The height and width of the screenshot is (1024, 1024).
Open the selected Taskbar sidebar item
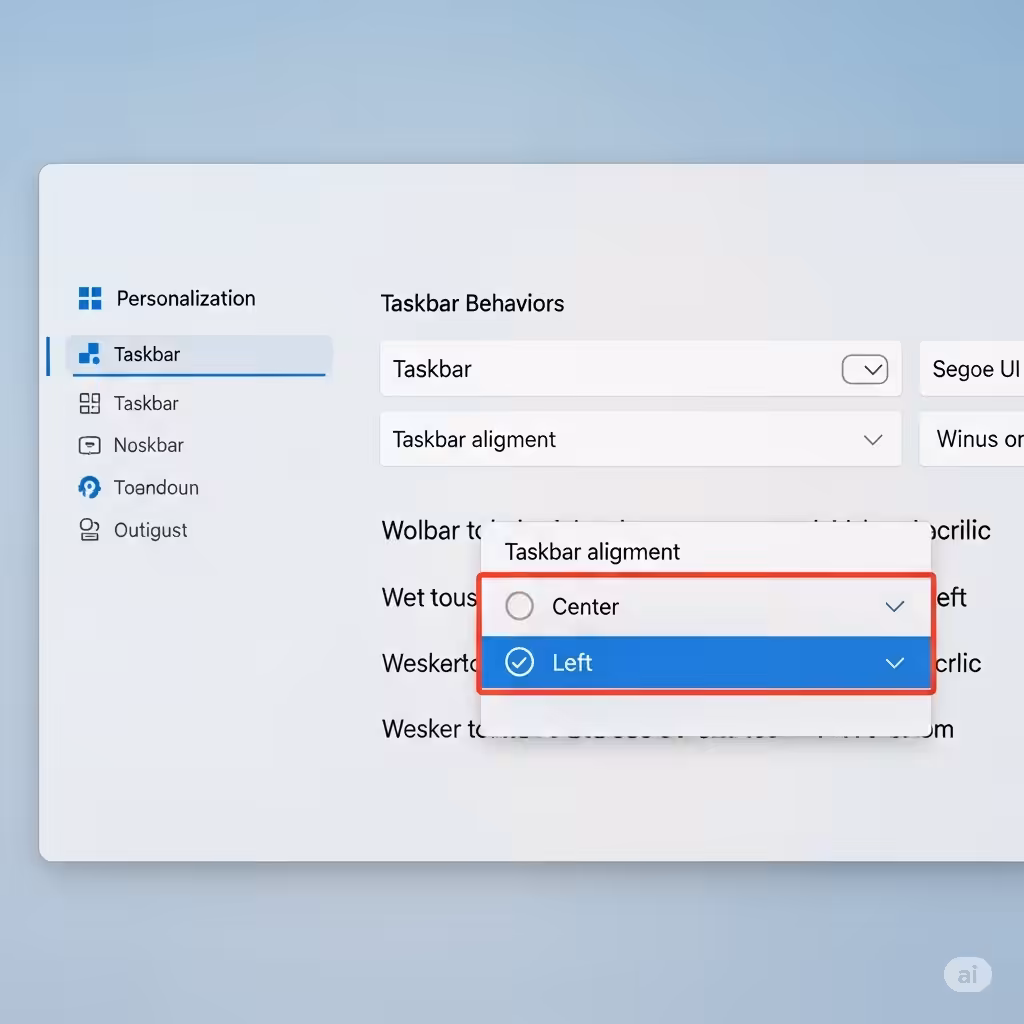tap(199, 355)
